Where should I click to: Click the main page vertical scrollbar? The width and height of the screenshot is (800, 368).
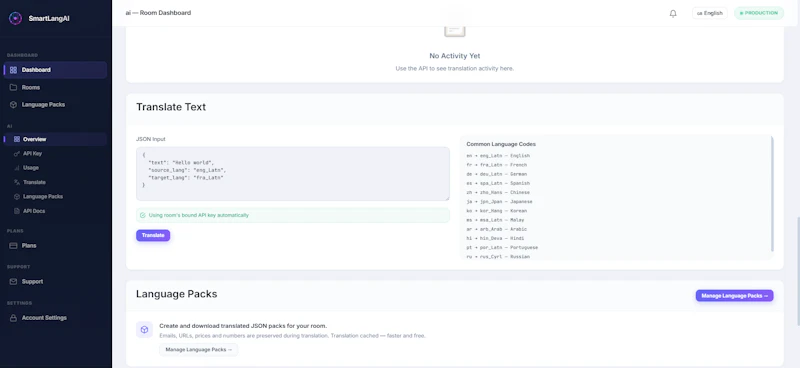pyautogui.click(x=797, y=271)
